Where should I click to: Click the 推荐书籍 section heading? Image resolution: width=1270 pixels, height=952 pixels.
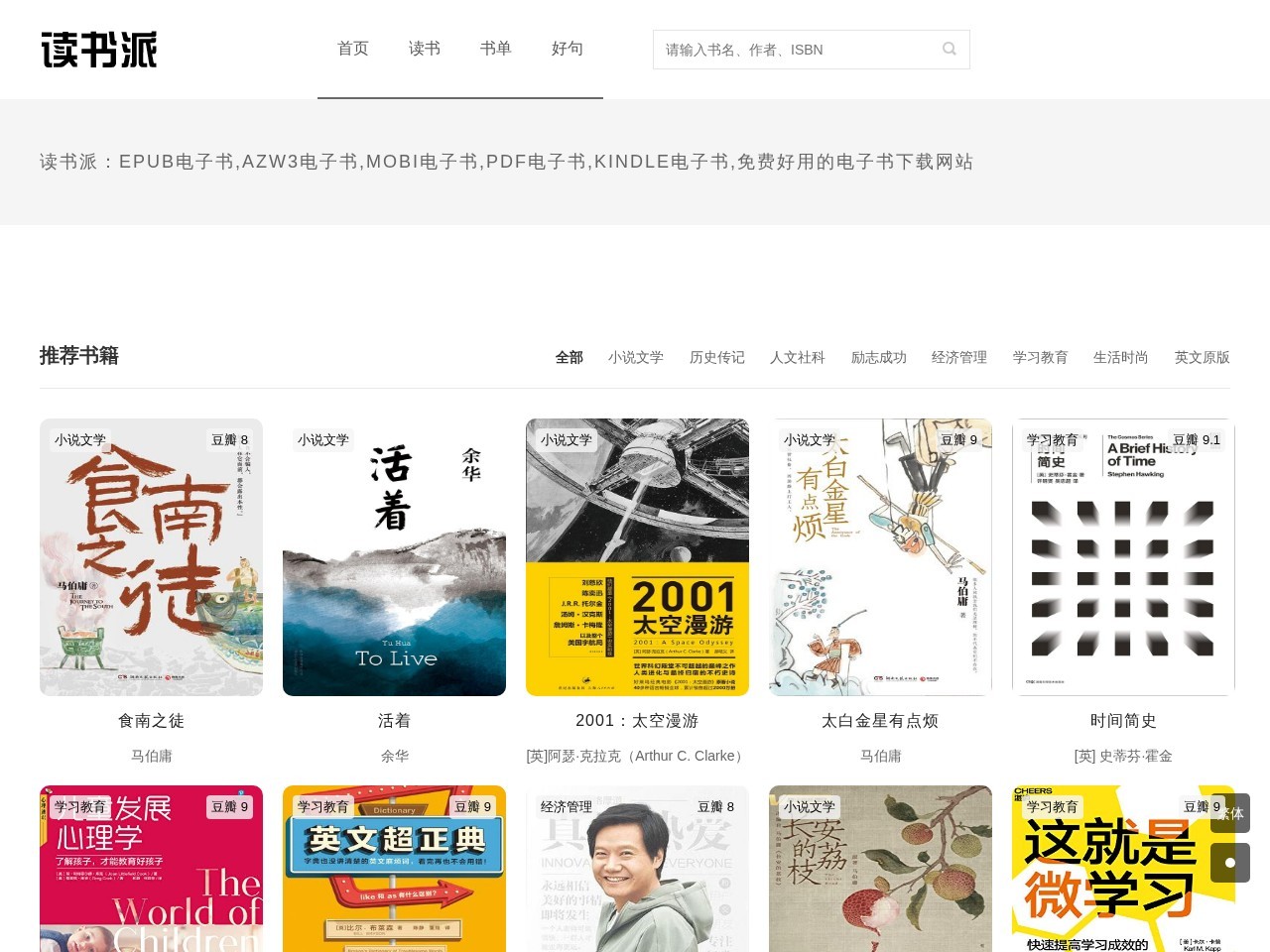click(79, 356)
